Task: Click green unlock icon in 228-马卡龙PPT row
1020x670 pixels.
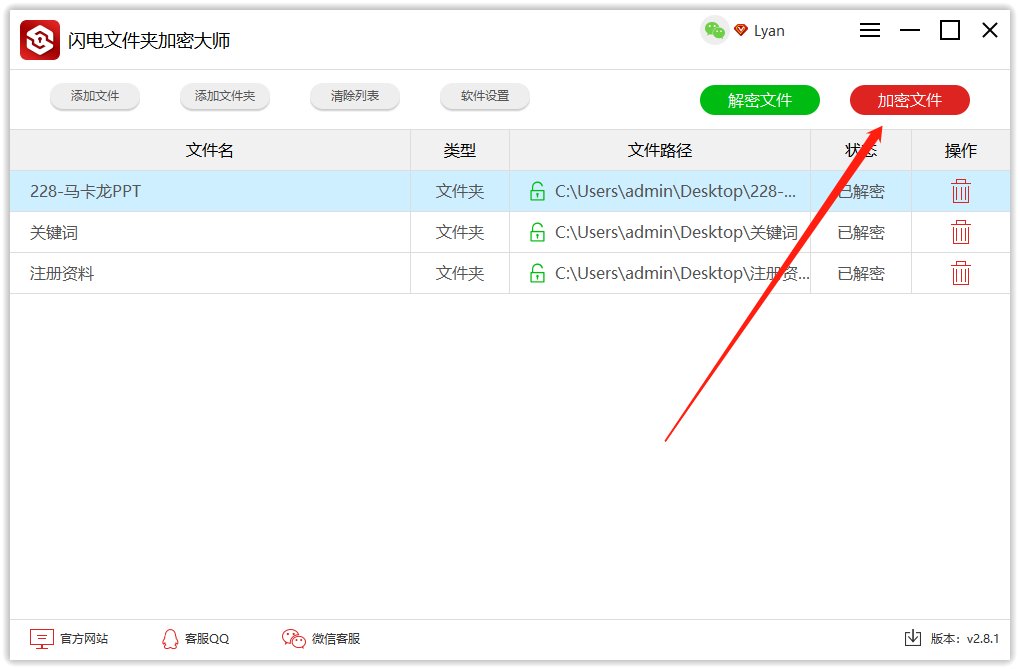Action: click(537, 191)
